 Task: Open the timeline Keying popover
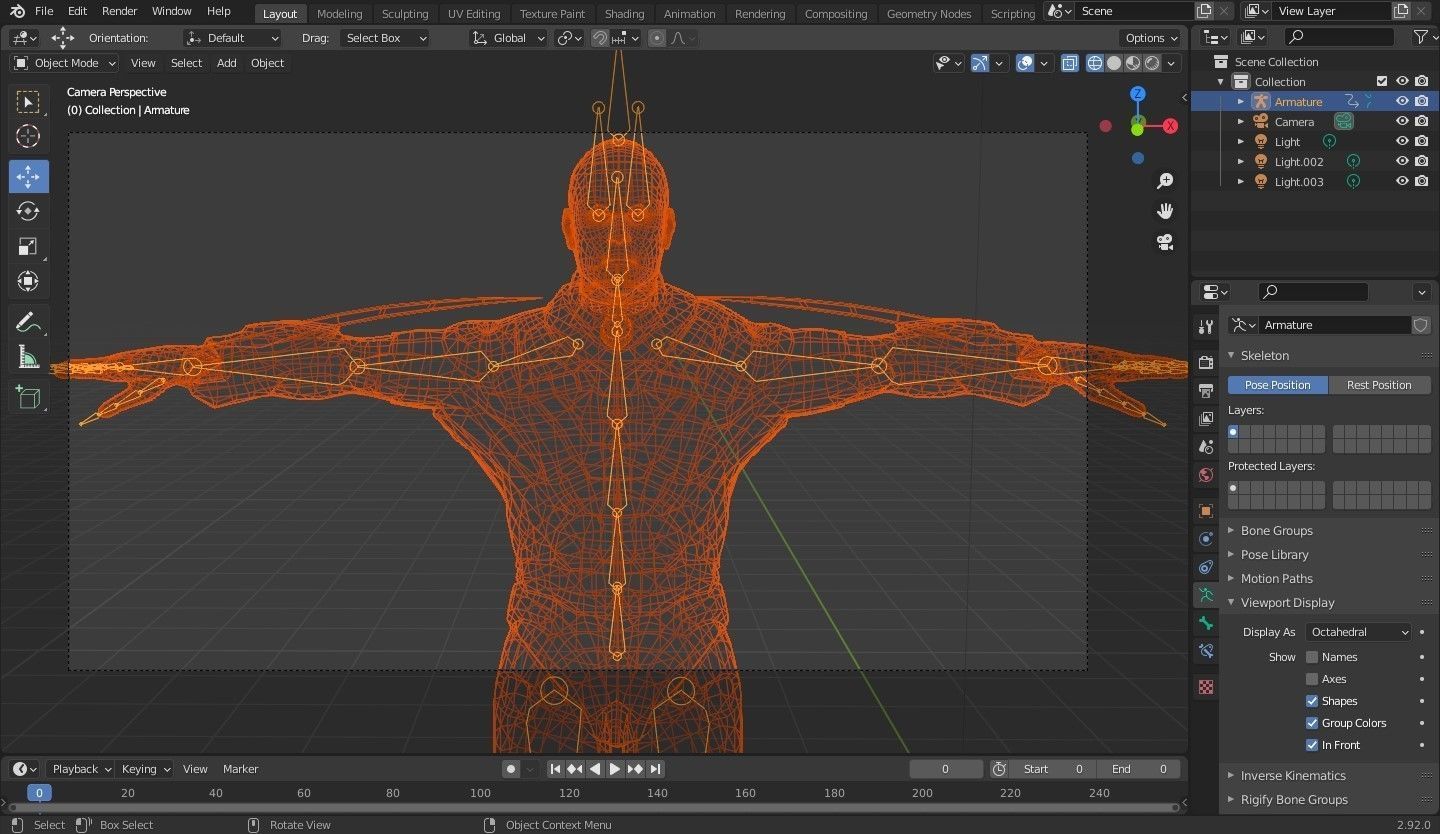tap(145, 769)
